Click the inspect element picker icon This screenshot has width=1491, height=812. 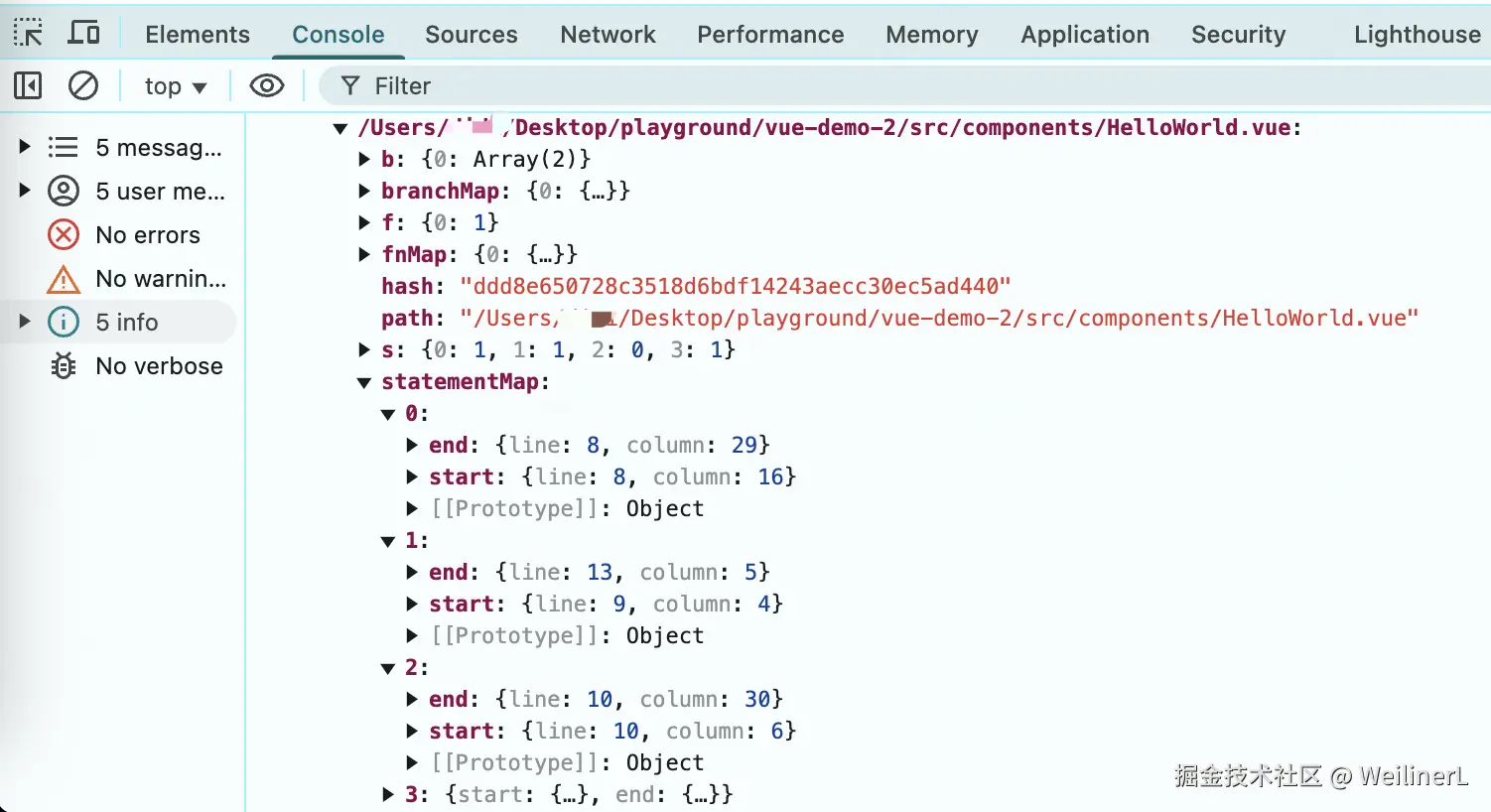(28, 33)
